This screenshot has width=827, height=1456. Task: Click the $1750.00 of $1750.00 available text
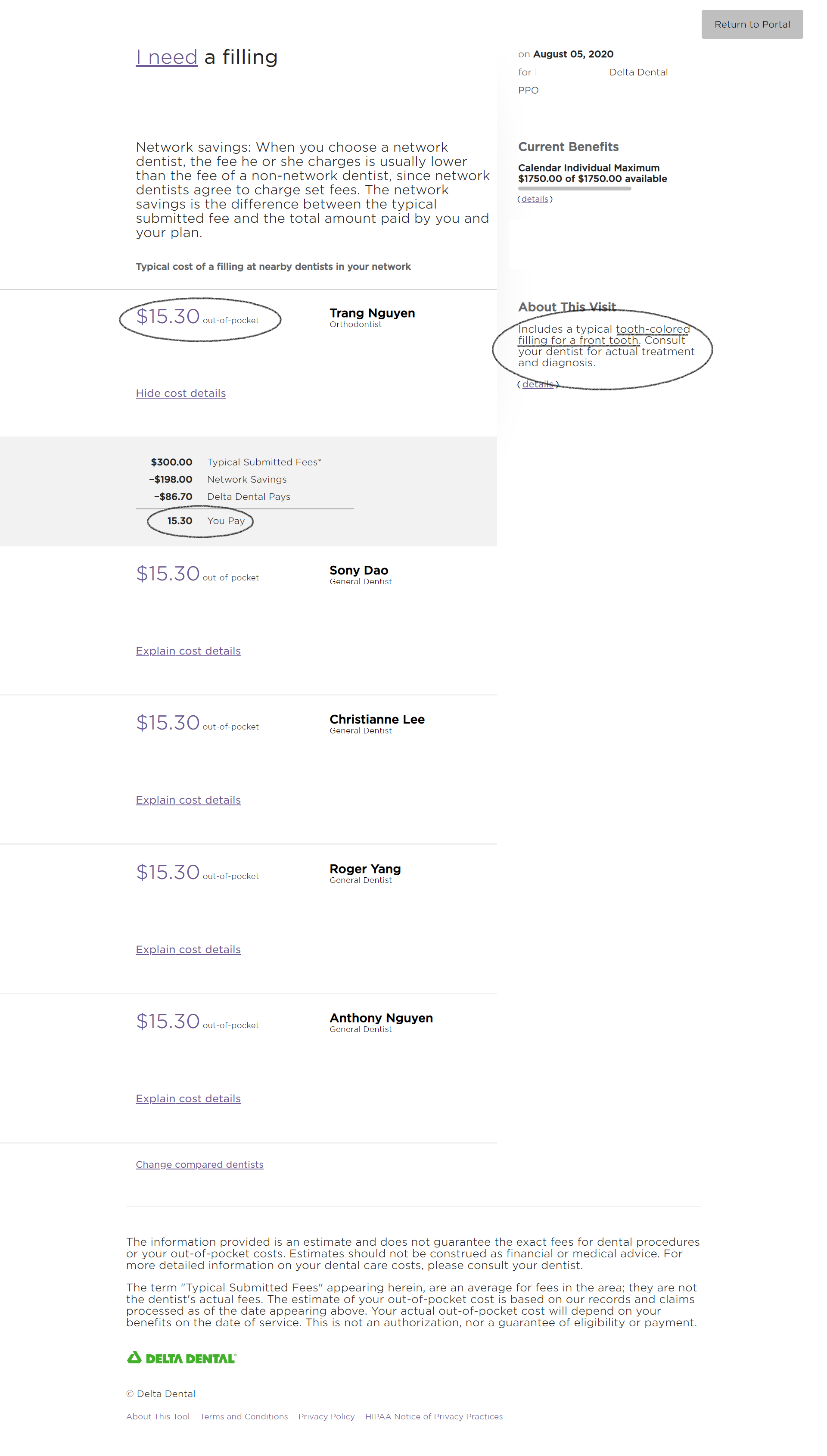[592, 179]
